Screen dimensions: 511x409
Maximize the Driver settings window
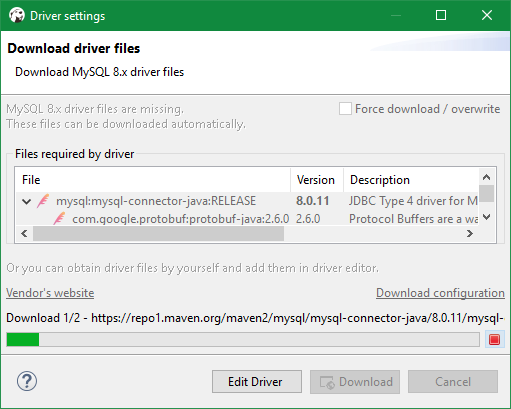[441, 15]
